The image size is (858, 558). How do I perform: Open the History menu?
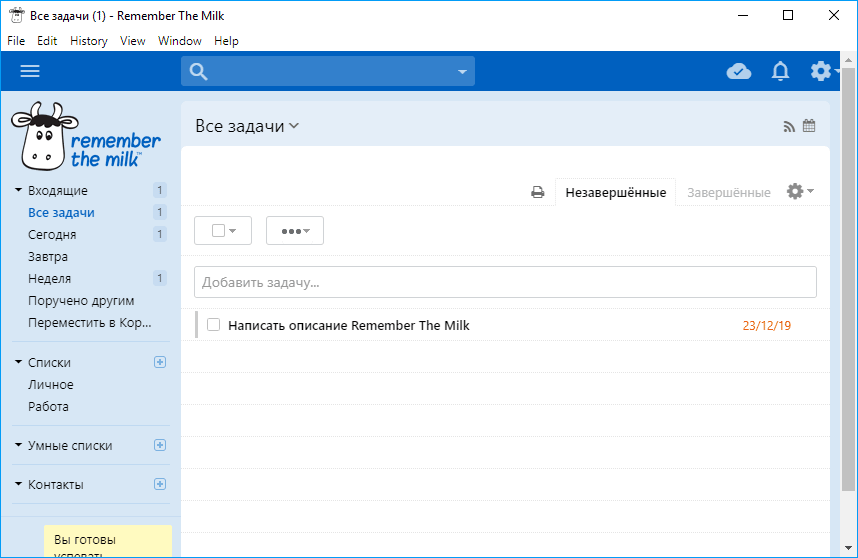[x=89, y=41]
